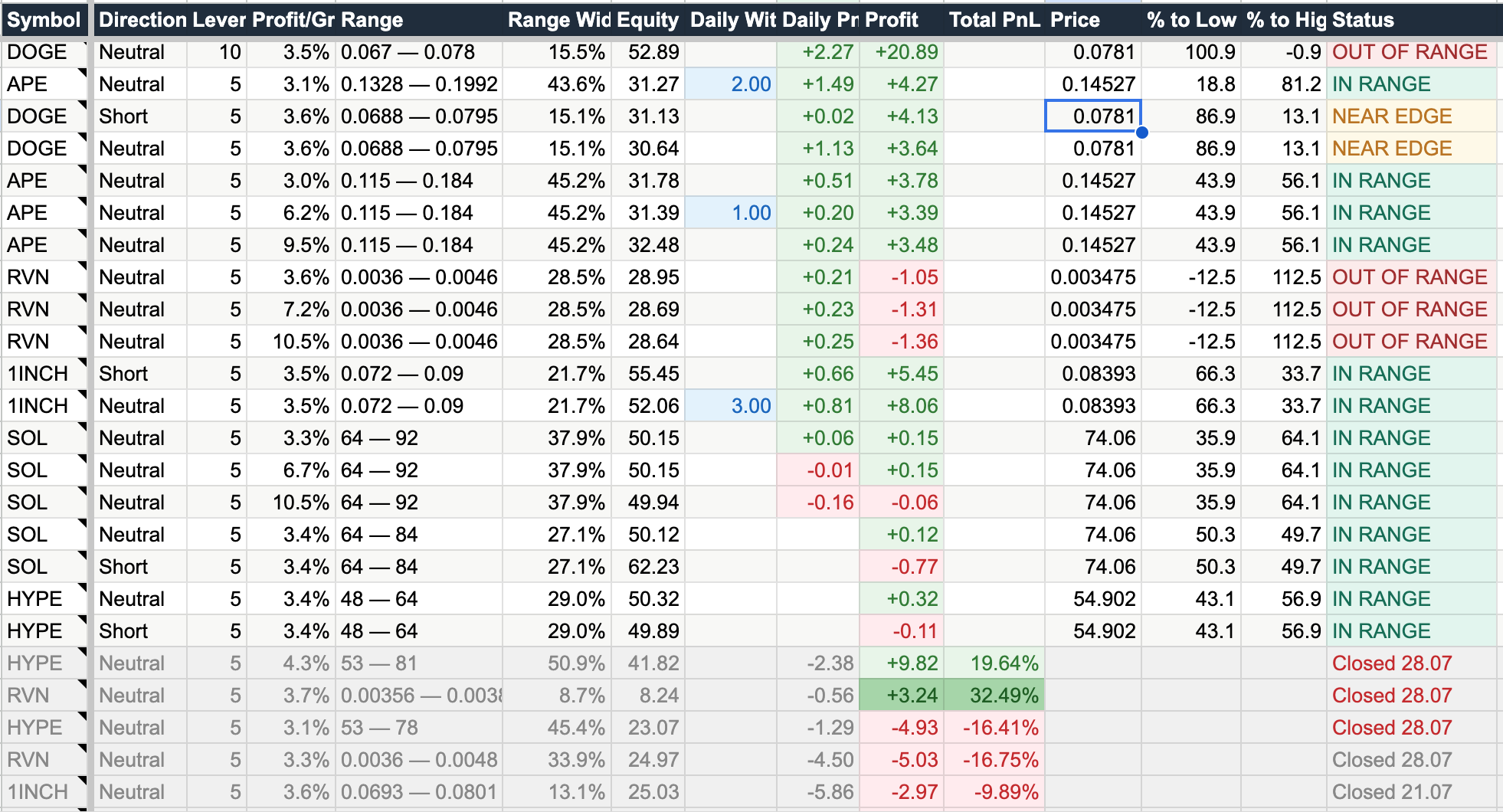Select the Status header cell
Screen dimensions: 1503x812
[1412, 20]
